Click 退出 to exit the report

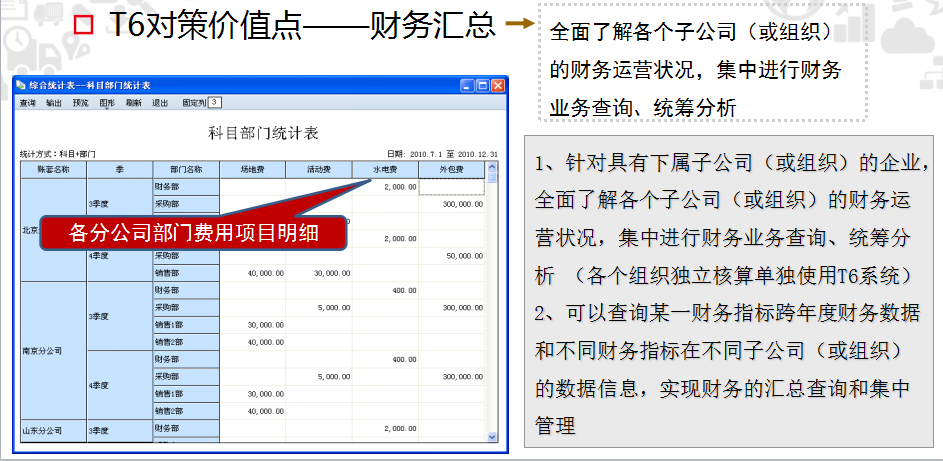[160, 103]
